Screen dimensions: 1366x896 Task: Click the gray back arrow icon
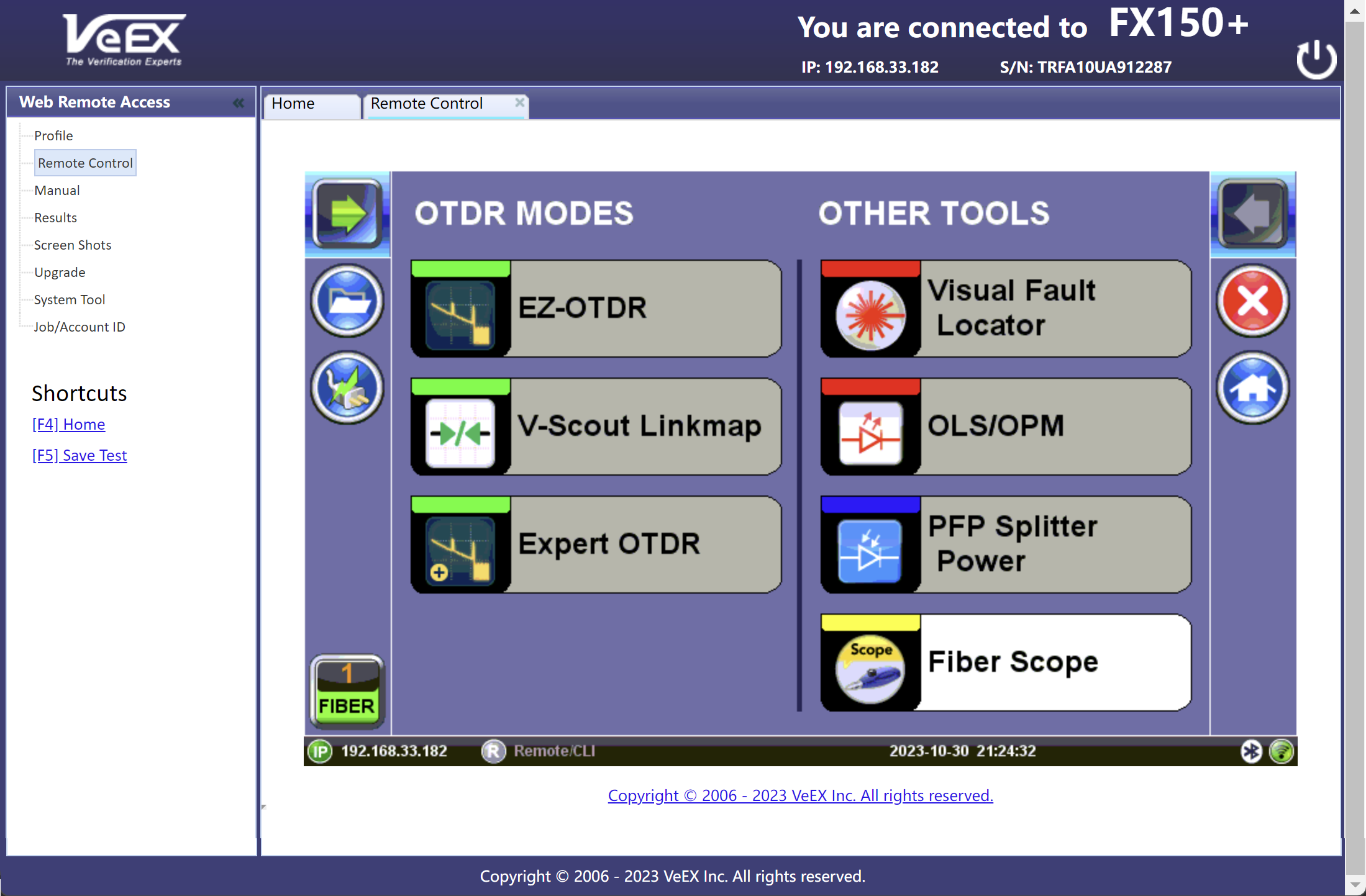[1253, 214]
